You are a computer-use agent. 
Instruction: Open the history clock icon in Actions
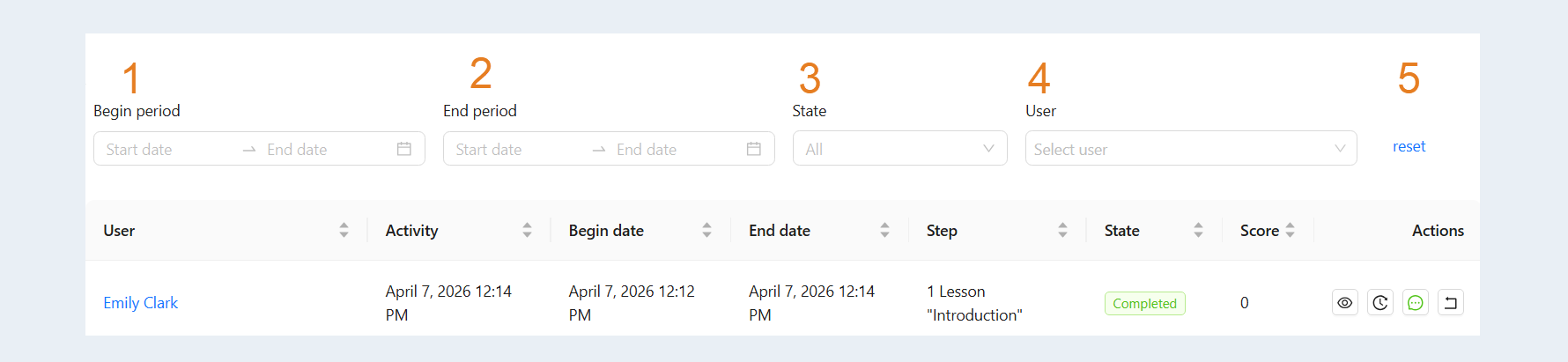click(x=1379, y=303)
